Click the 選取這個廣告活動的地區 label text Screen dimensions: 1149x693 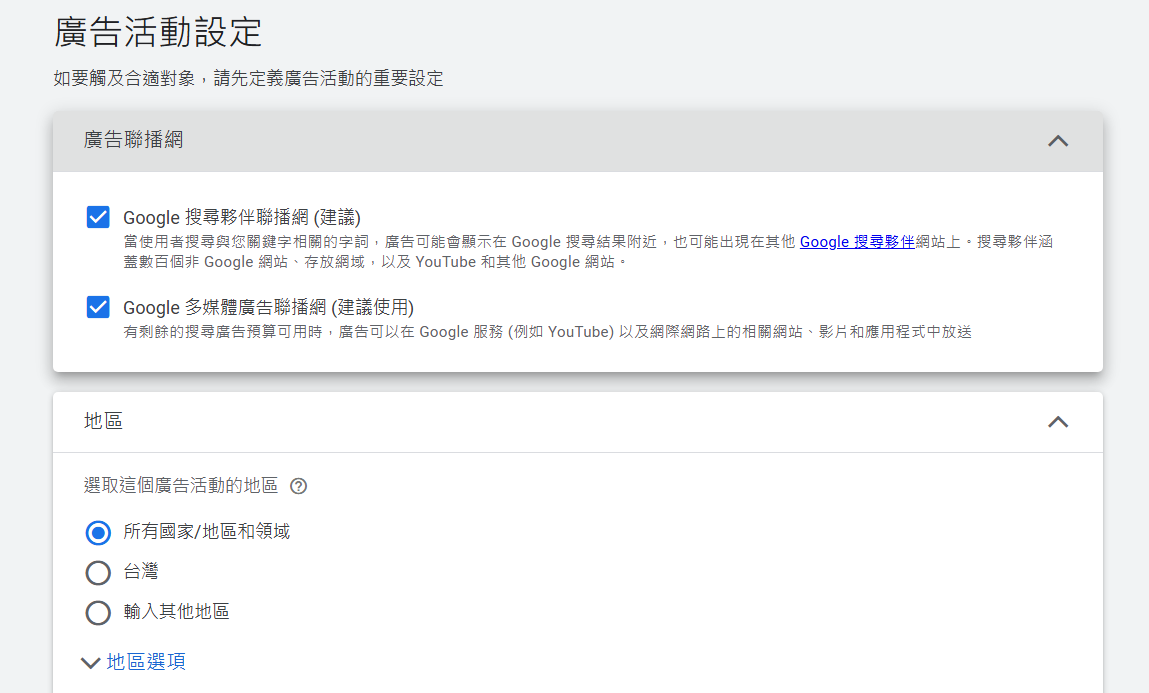[181, 486]
